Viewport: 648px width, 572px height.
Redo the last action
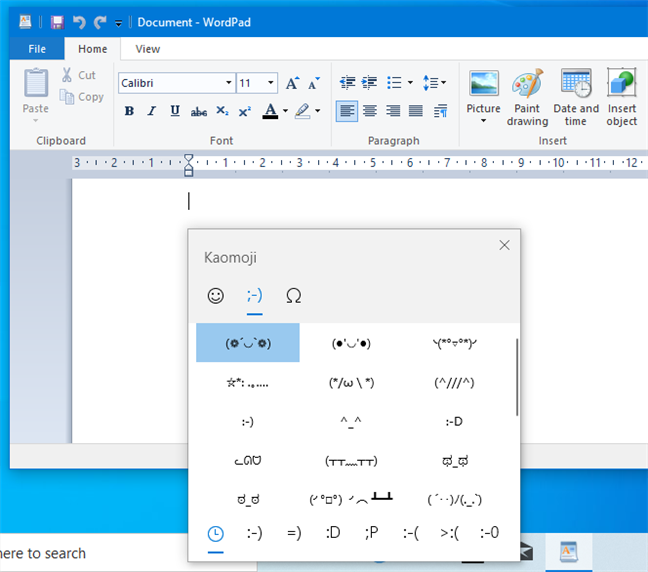pos(100,22)
